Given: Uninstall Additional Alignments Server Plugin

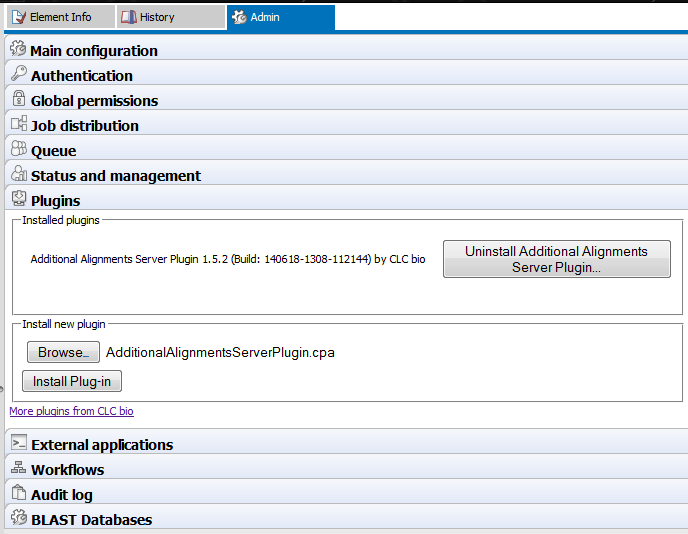Looking at the screenshot, I should tap(557, 259).
